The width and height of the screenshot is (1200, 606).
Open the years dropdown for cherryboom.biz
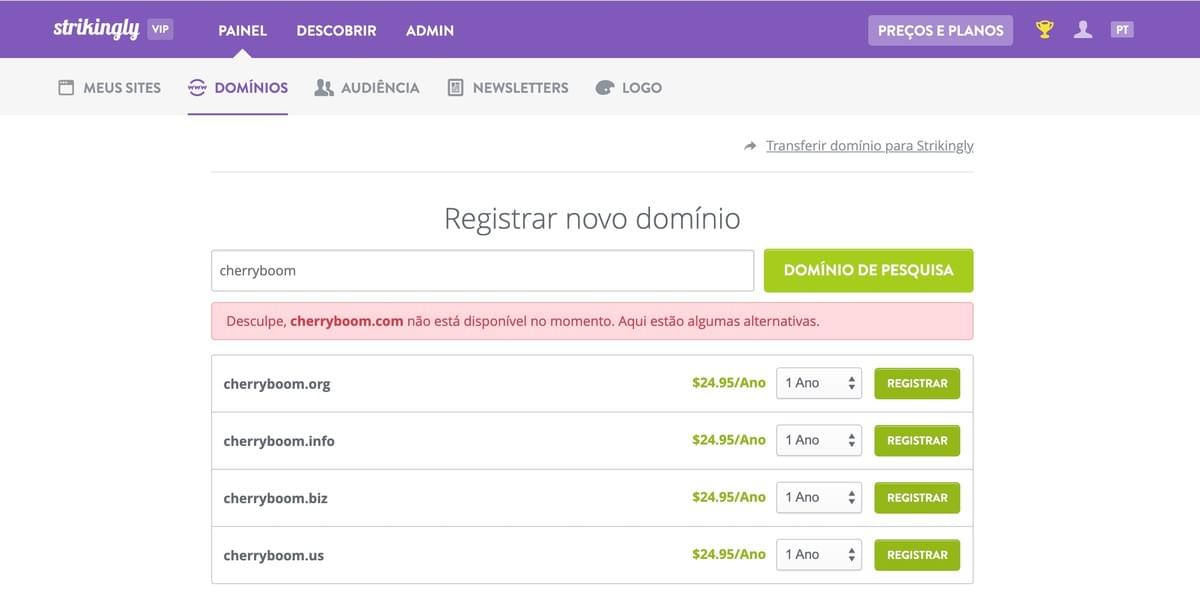[819, 497]
